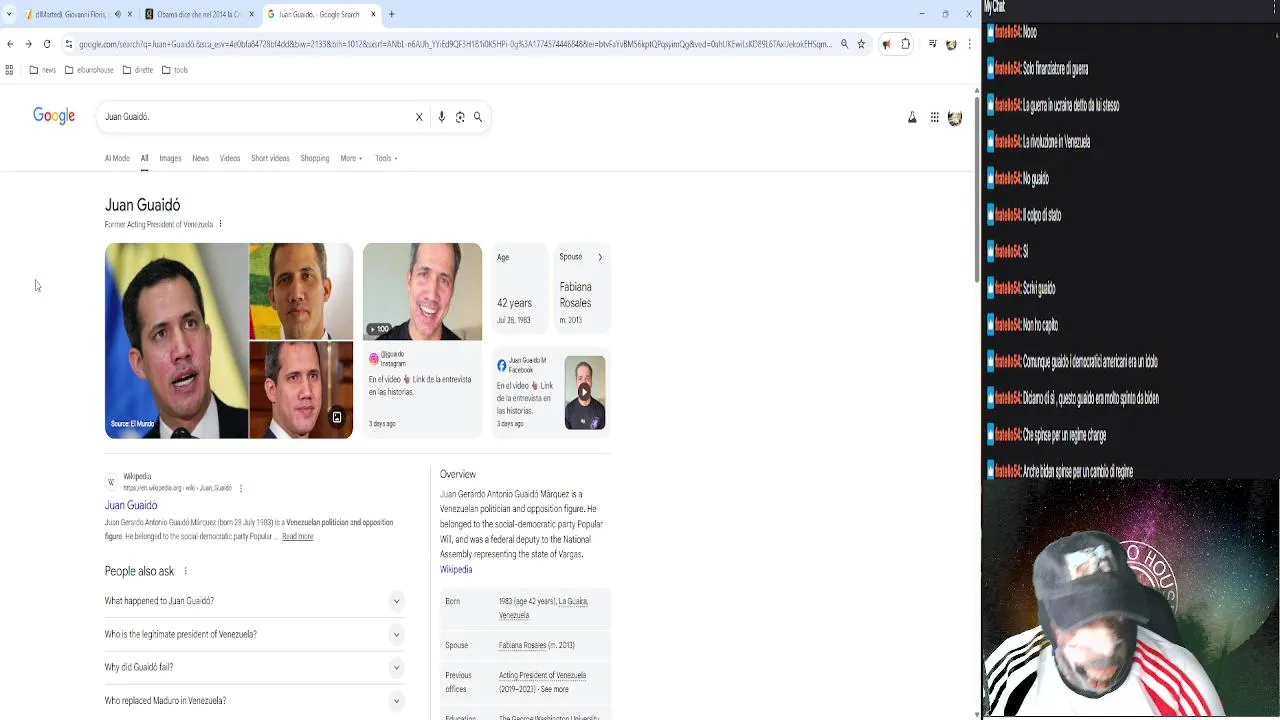The image size is (1280, 720).
Task: Open large Juan Guaidó photo from El Mundo
Action: (x=176, y=340)
